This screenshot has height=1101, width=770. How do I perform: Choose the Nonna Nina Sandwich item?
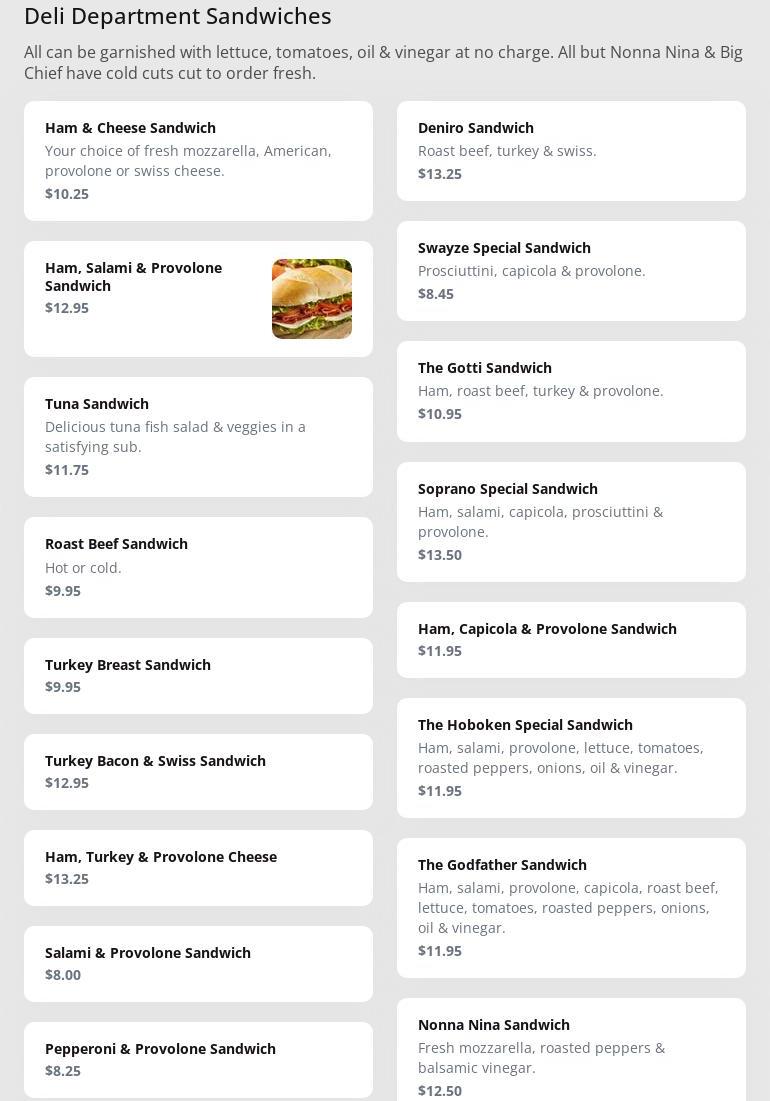point(571,1050)
